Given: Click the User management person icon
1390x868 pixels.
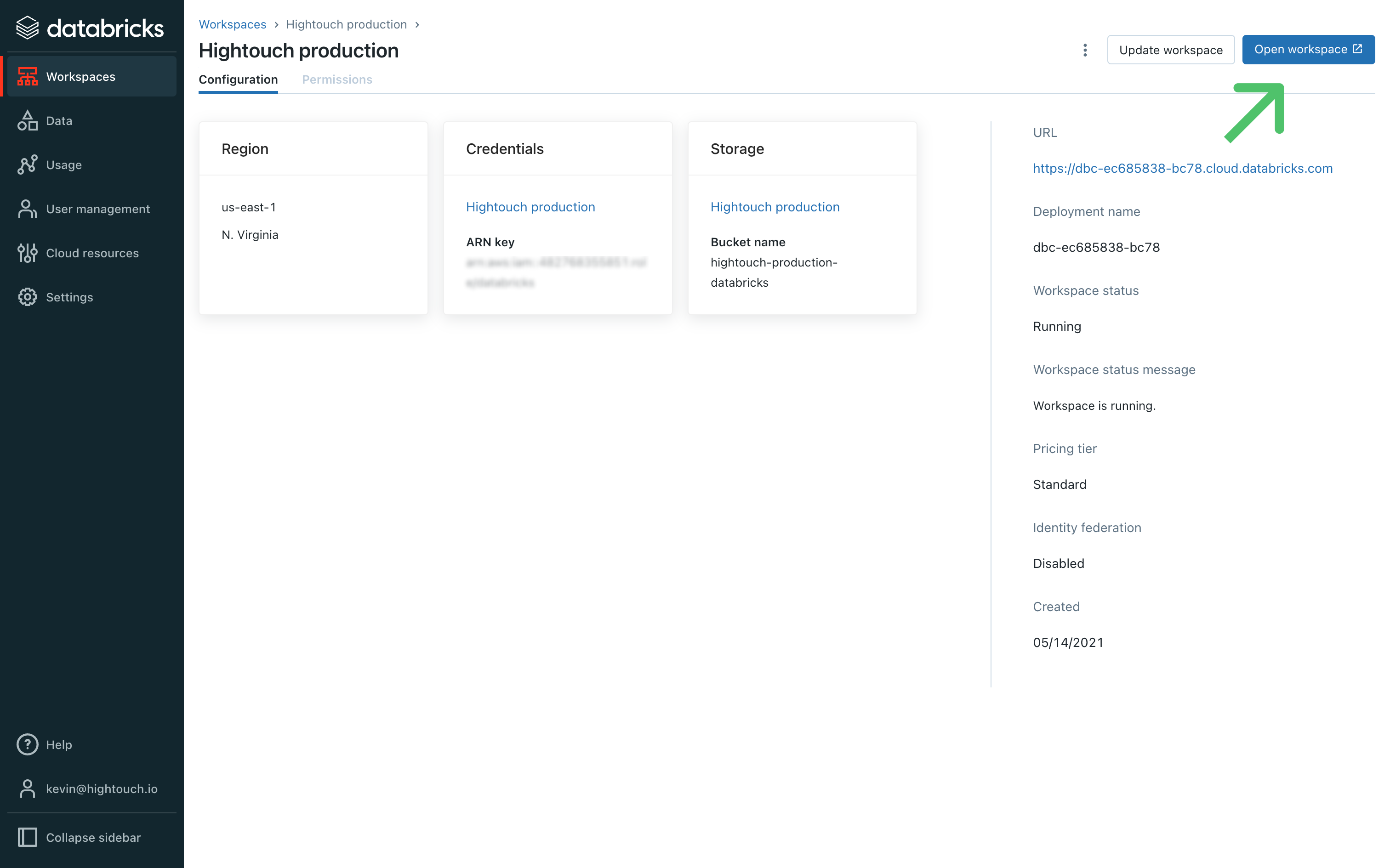Looking at the screenshot, I should 27,209.
